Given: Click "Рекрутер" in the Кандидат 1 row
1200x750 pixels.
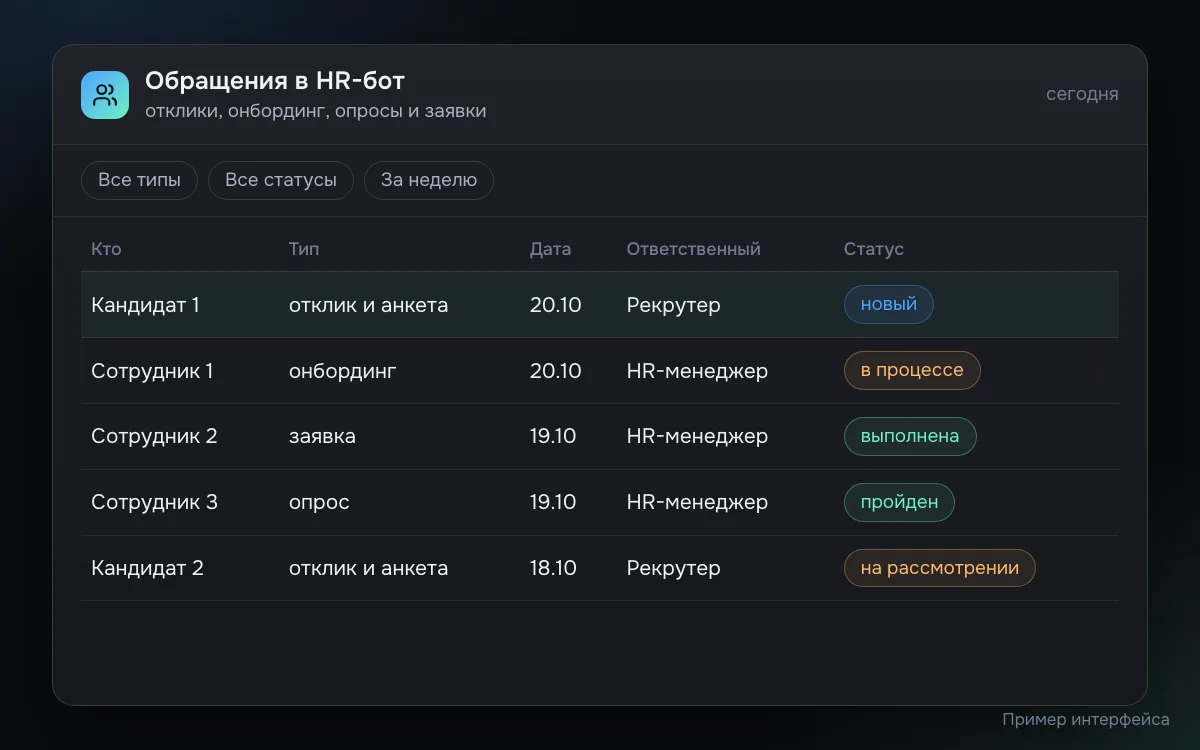Looking at the screenshot, I should (x=674, y=305).
